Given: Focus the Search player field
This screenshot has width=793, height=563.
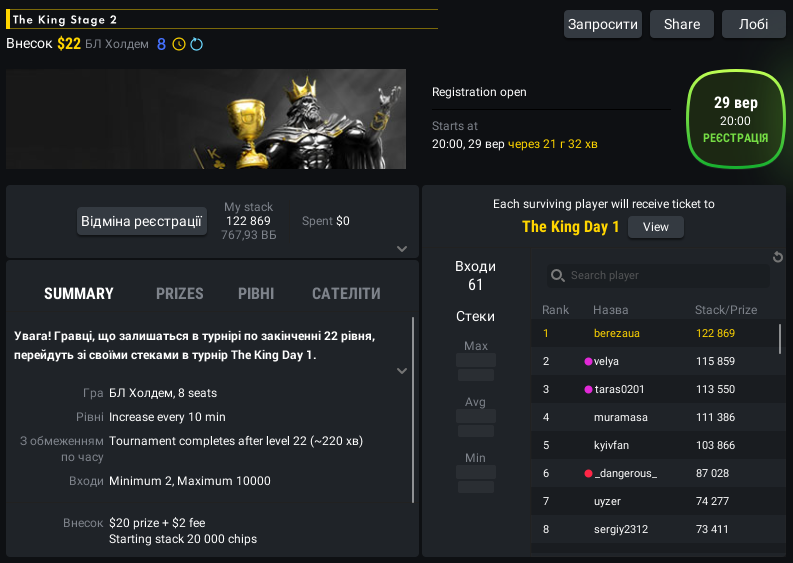Looking at the screenshot, I should (658, 276).
